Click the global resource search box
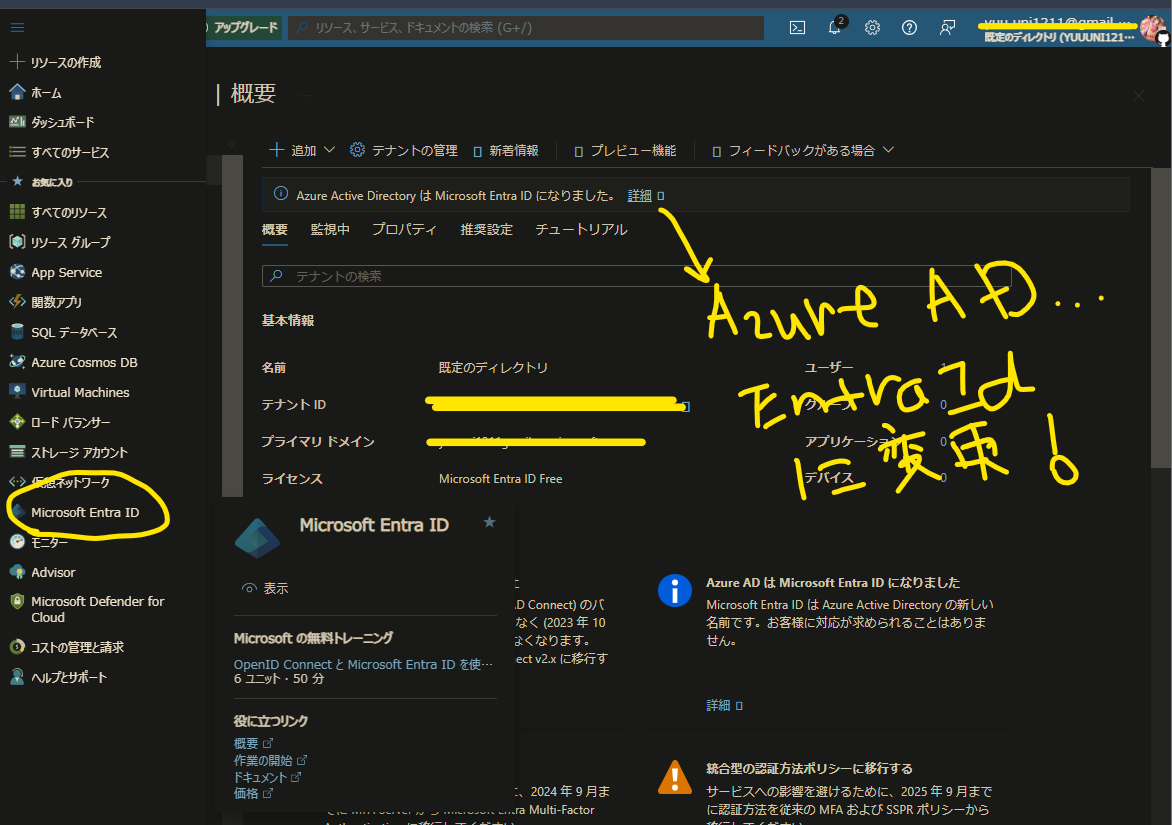 pos(526,28)
